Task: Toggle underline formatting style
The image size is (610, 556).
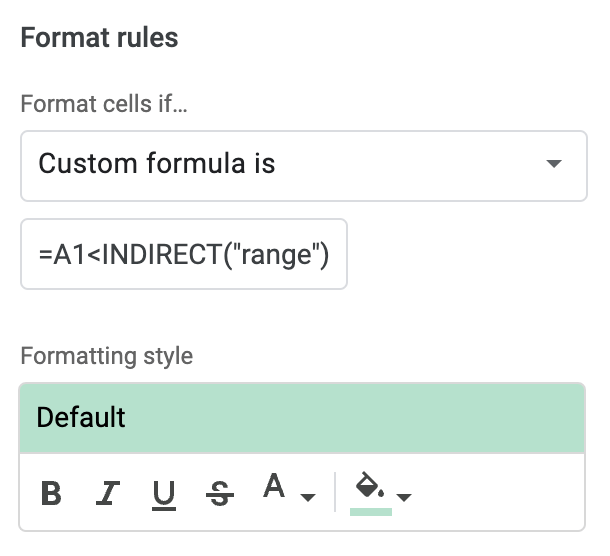Action: point(164,494)
